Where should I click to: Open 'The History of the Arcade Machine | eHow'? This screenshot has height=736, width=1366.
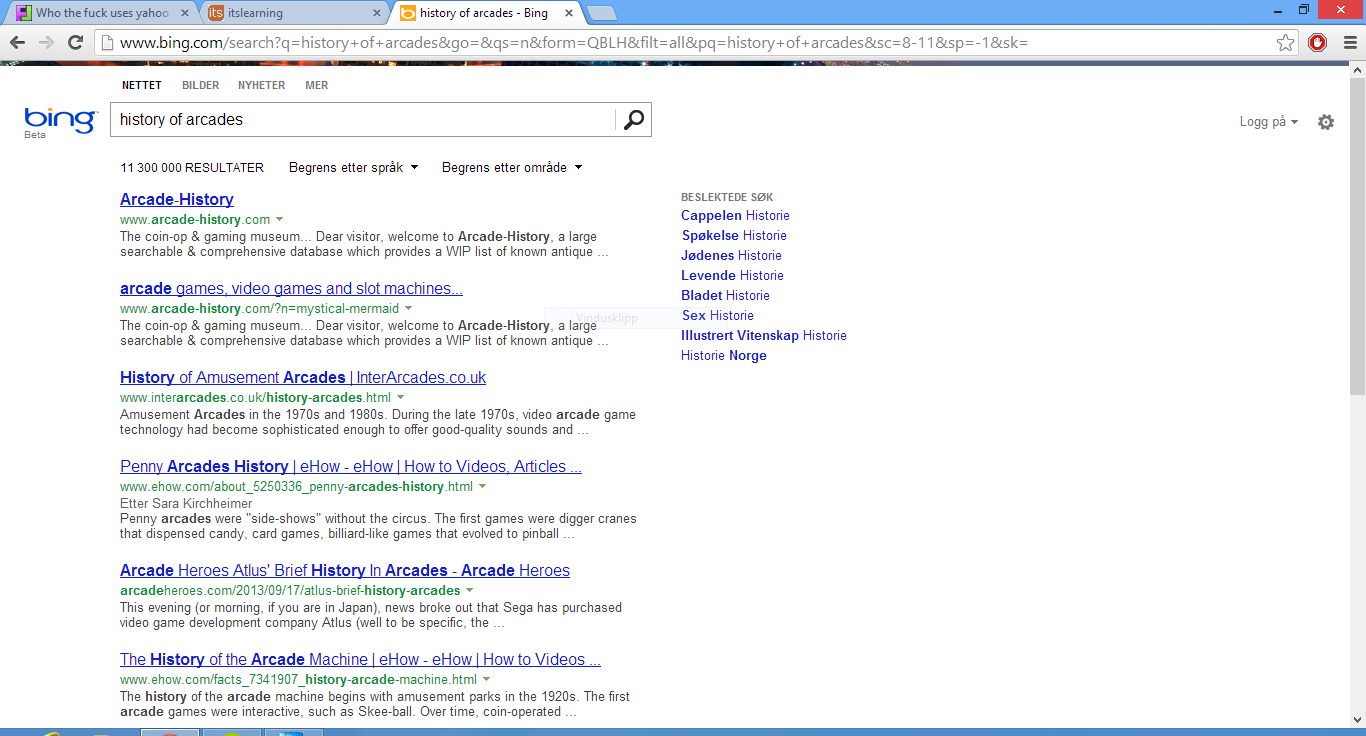tap(360, 659)
